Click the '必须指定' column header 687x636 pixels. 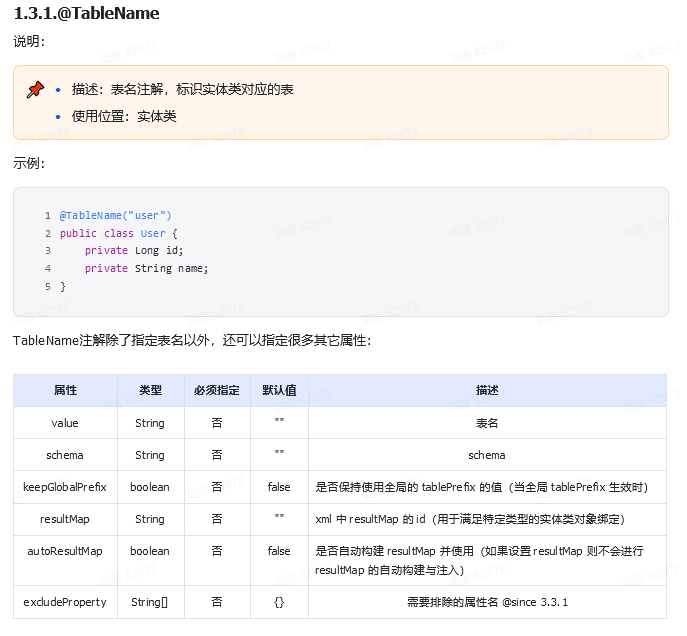click(217, 390)
